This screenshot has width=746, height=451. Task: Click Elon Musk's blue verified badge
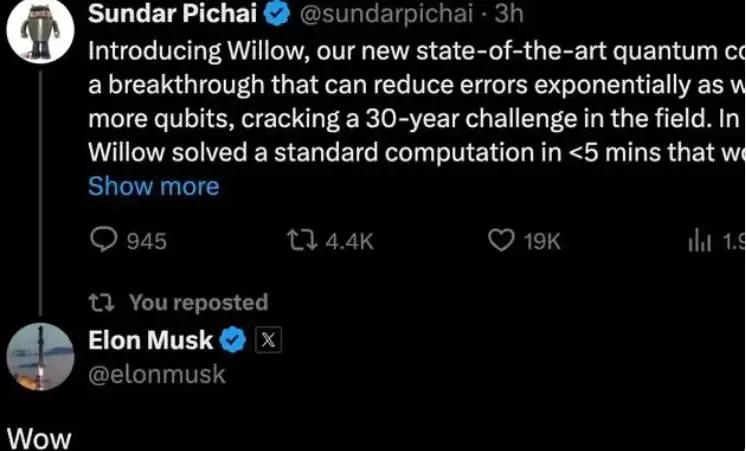[x=233, y=341]
